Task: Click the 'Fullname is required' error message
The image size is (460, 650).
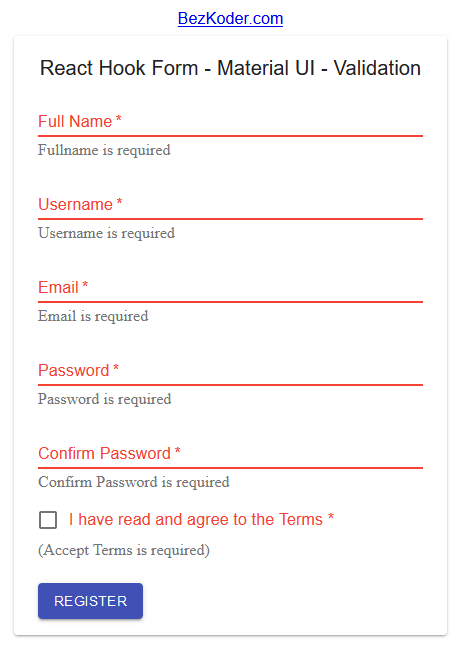Action: coord(104,150)
